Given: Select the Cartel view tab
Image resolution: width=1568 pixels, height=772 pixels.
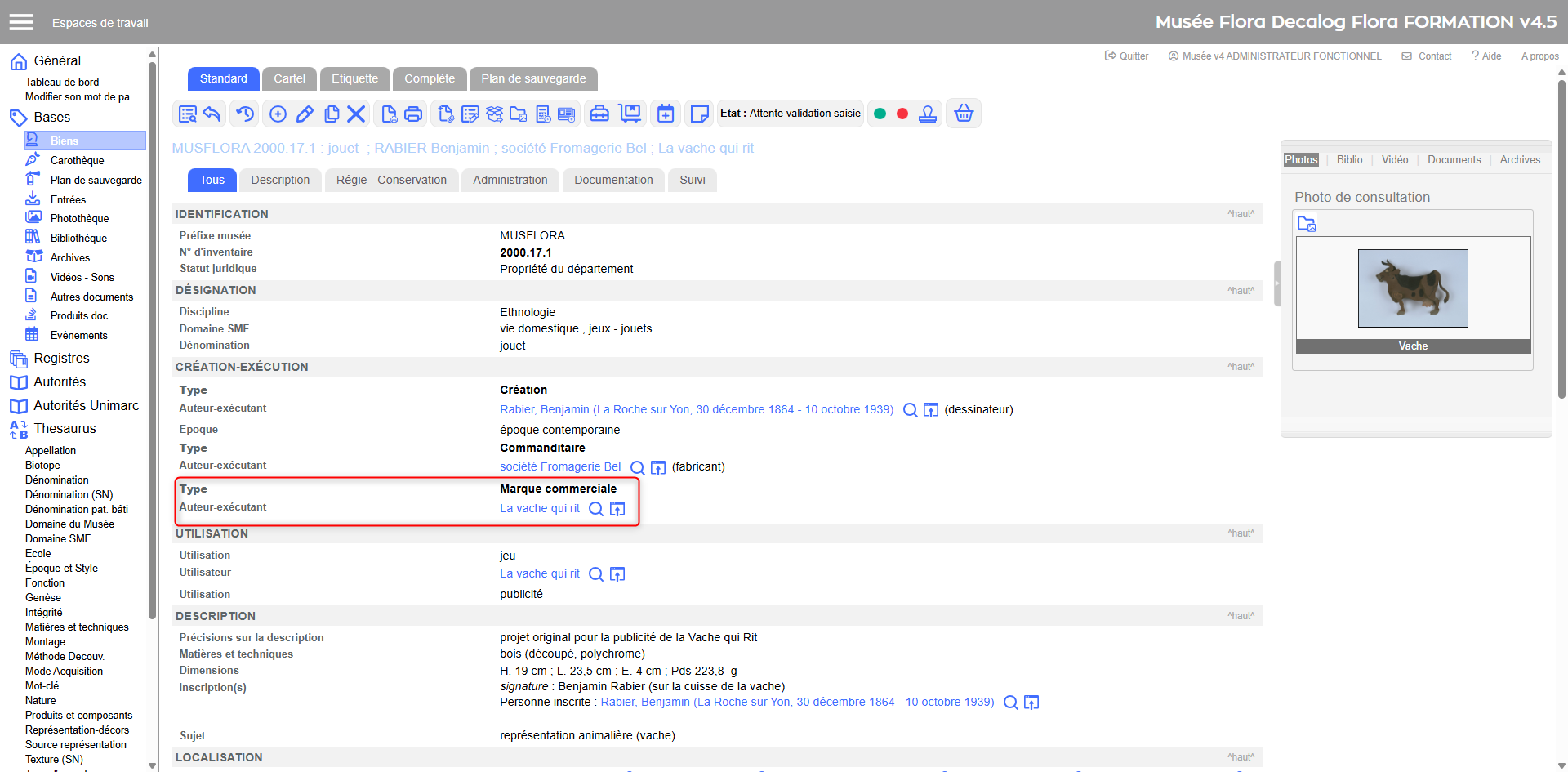Looking at the screenshot, I should tap(289, 78).
